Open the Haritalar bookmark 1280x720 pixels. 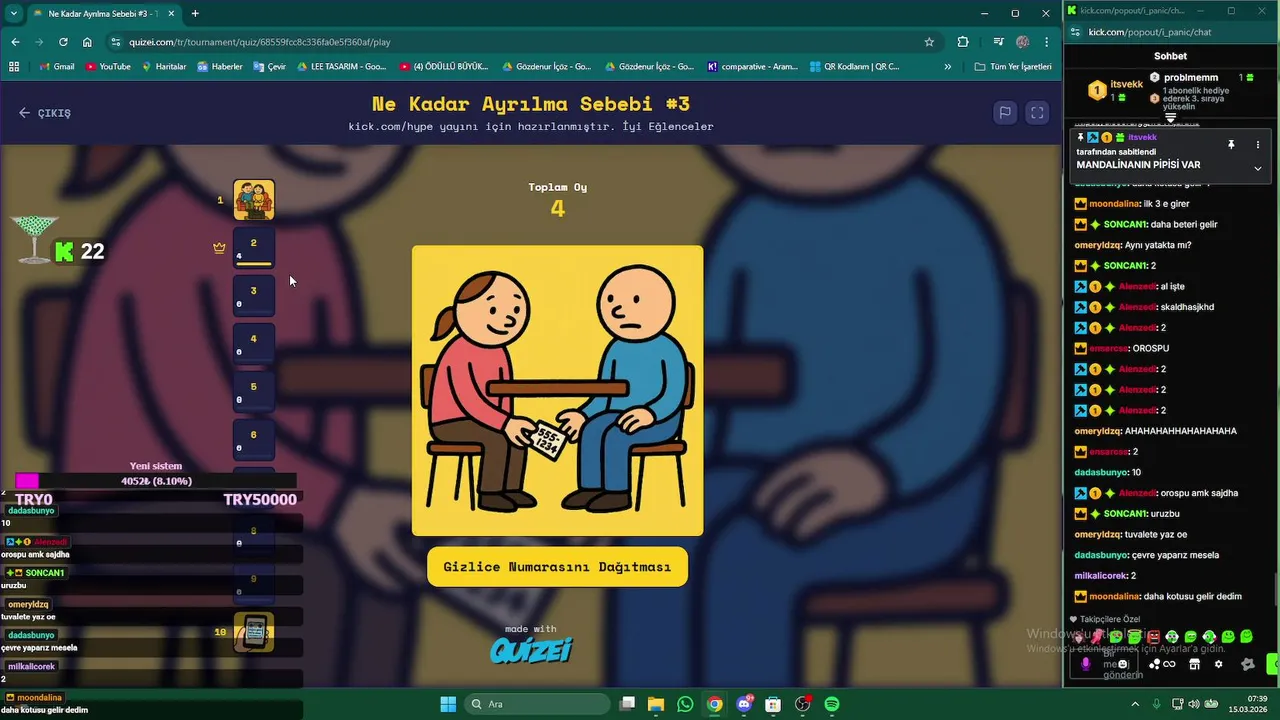pos(164,67)
